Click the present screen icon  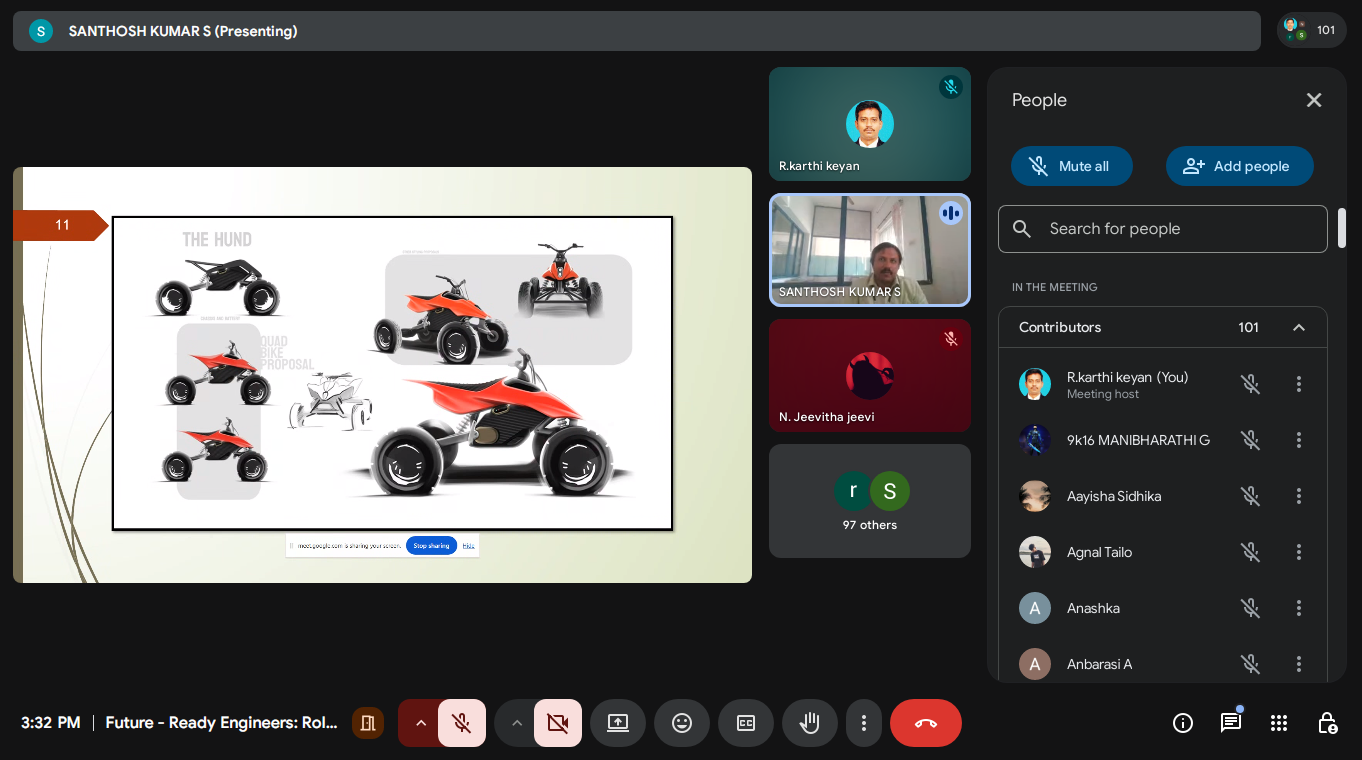coord(618,723)
